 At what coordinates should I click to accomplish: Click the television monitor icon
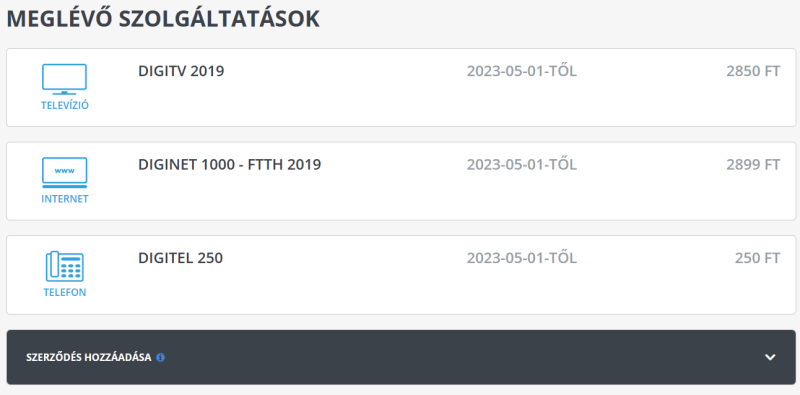[64, 79]
